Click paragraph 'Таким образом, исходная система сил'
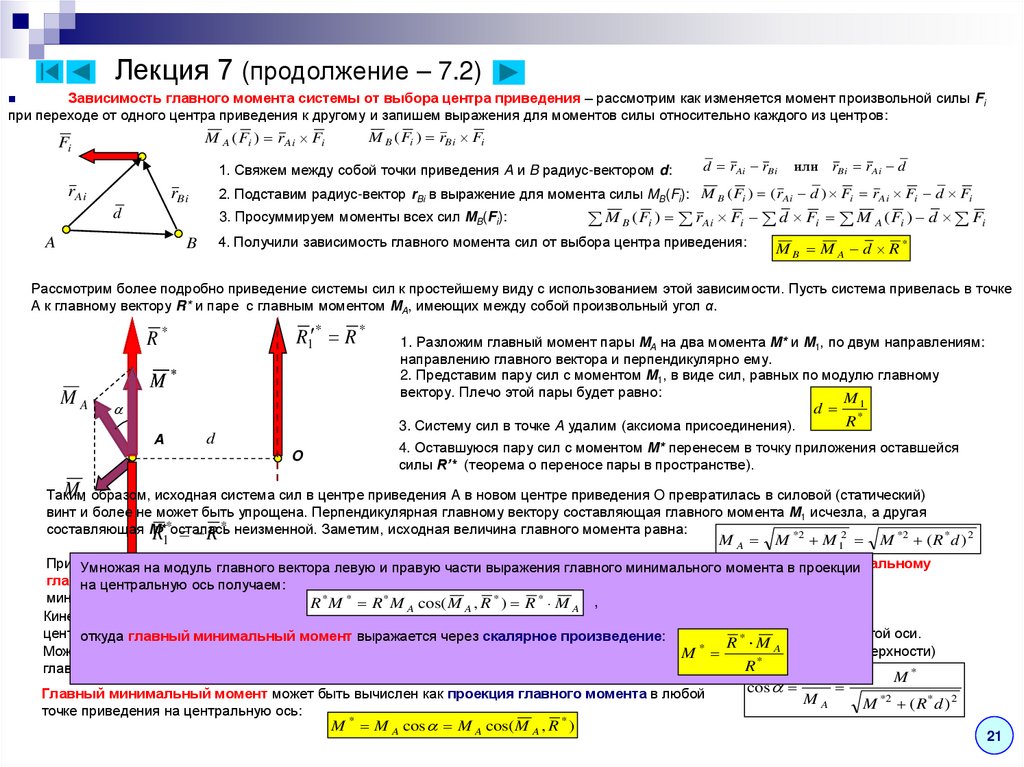 (x=487, y=512)
